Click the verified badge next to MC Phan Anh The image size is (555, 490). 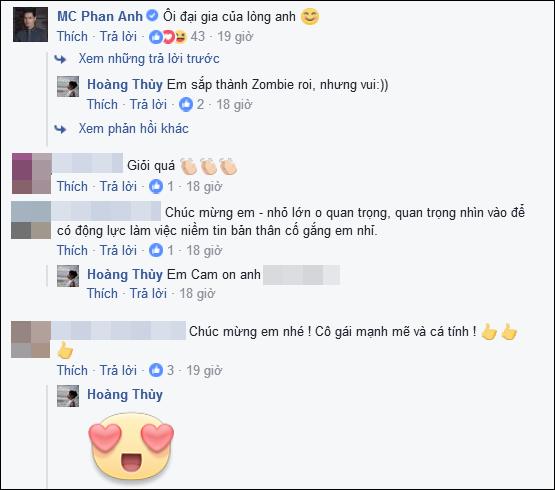tap(152, 16)
